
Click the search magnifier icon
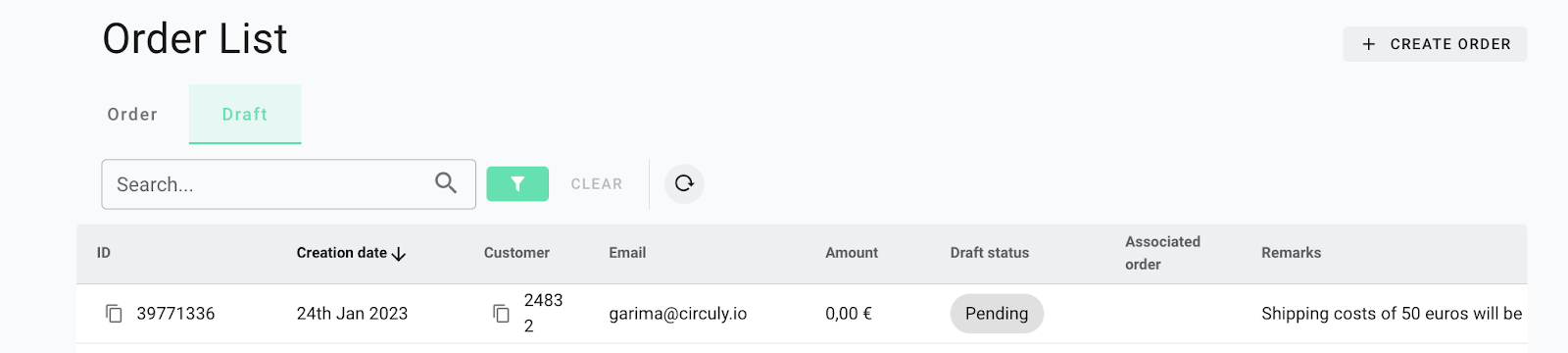[446, 183]
